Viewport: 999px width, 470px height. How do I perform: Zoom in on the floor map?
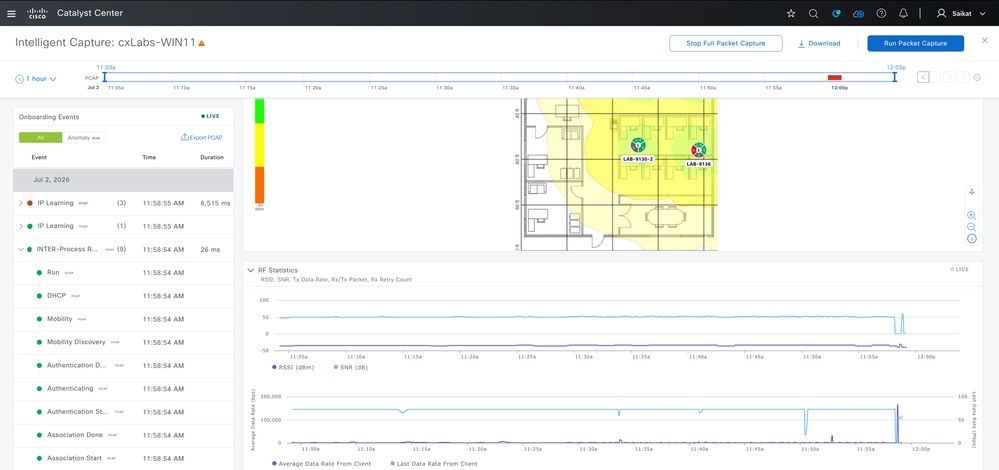(x=972, y=215)
